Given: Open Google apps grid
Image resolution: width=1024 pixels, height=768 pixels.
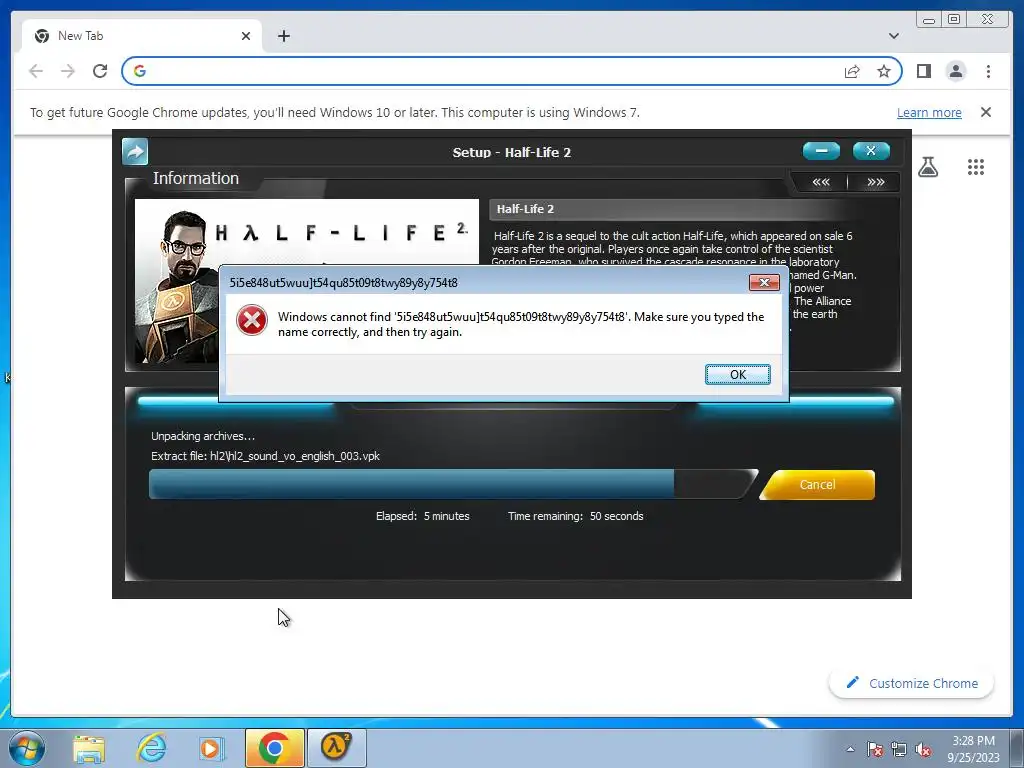Looking at the screenshot, I should coord(975,167).
